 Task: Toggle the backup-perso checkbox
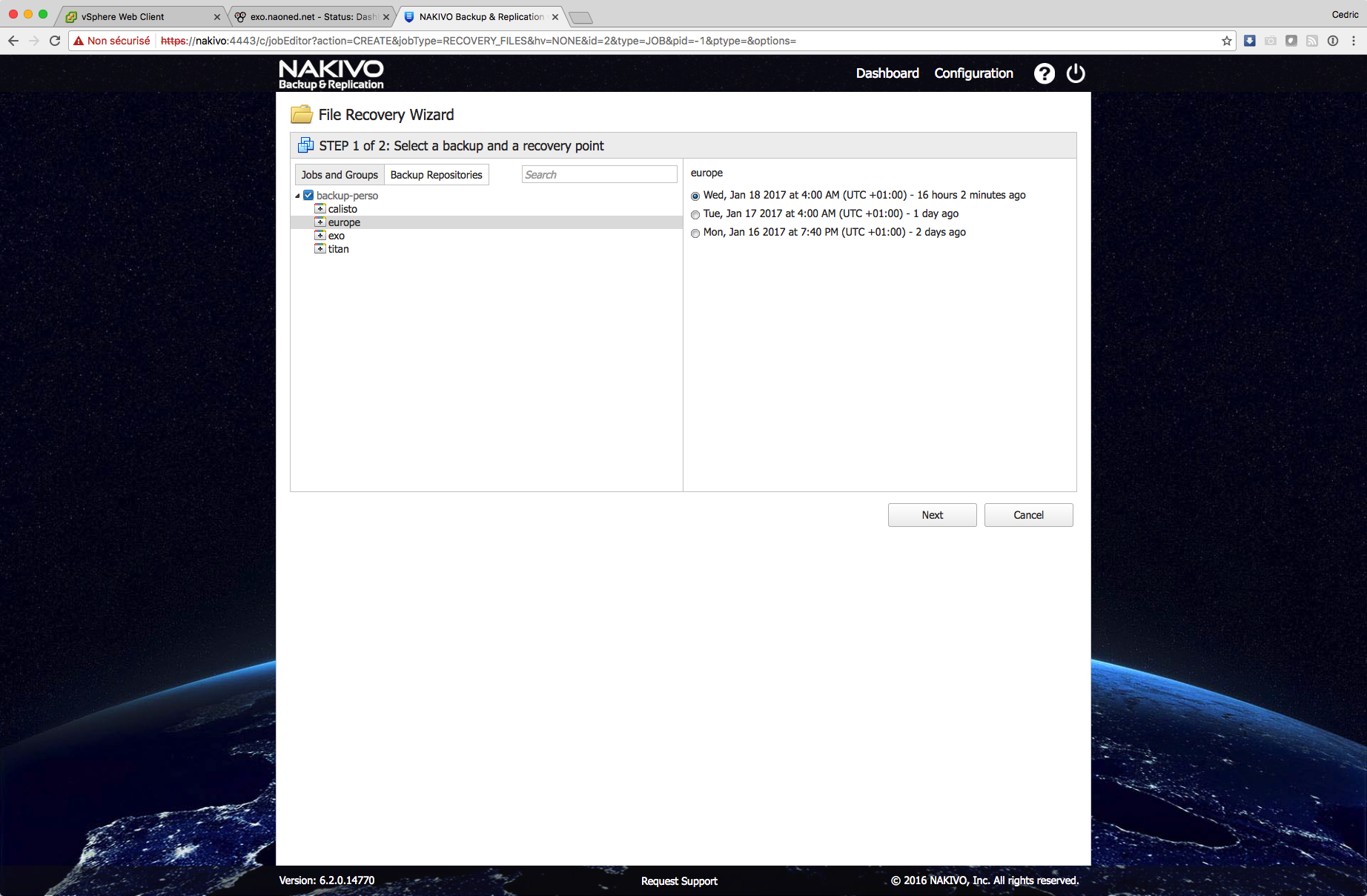click(x=308, y=196)
